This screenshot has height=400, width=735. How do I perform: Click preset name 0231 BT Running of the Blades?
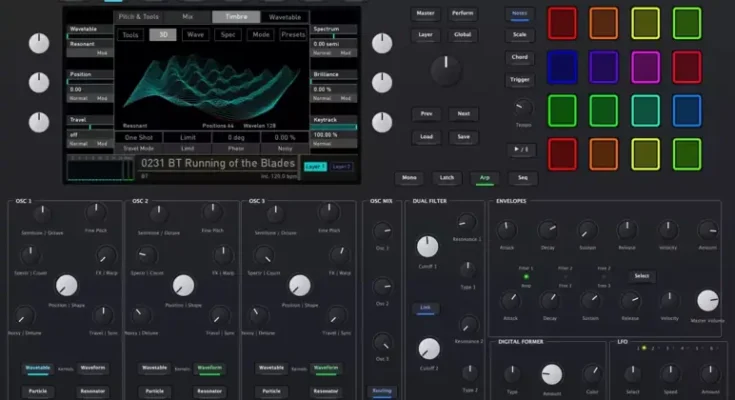[x=218, y=163]
